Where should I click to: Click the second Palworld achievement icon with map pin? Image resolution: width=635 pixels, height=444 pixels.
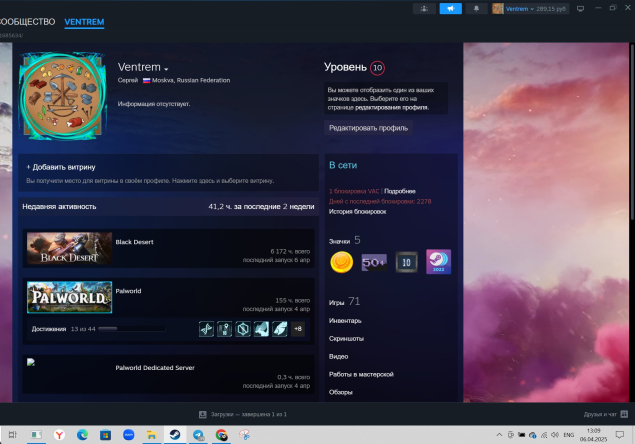(x=224, y=329)
